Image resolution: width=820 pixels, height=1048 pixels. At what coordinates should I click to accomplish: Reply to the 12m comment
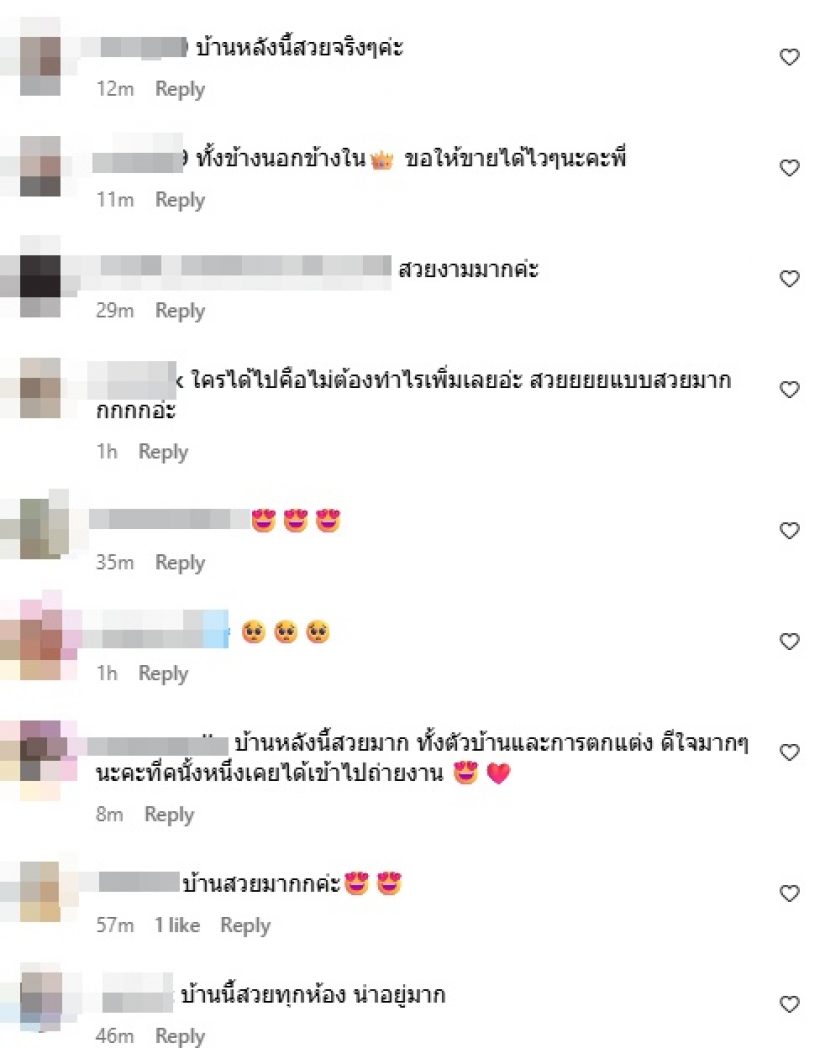(180, 89)
